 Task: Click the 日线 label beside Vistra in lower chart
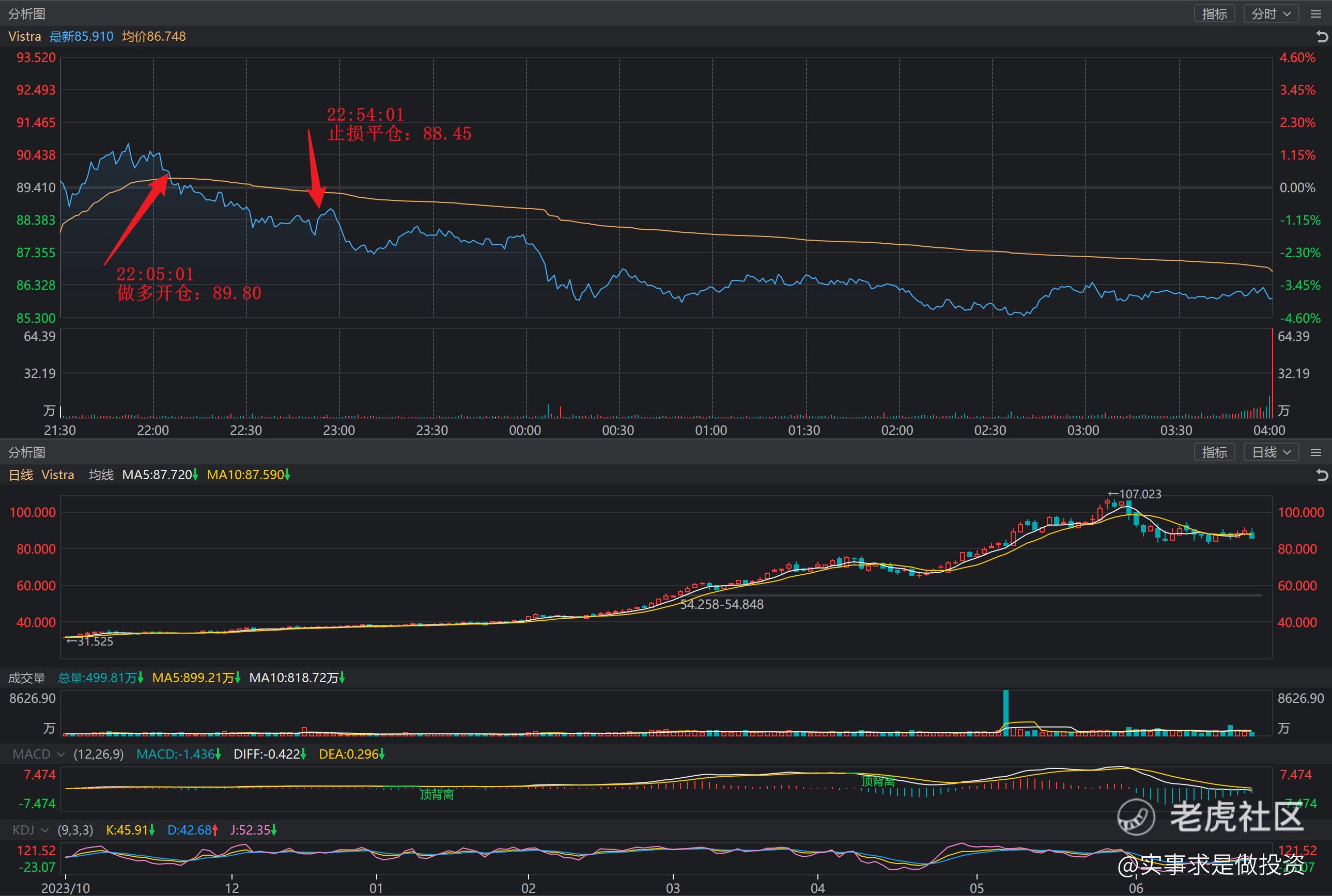point(21,475)
